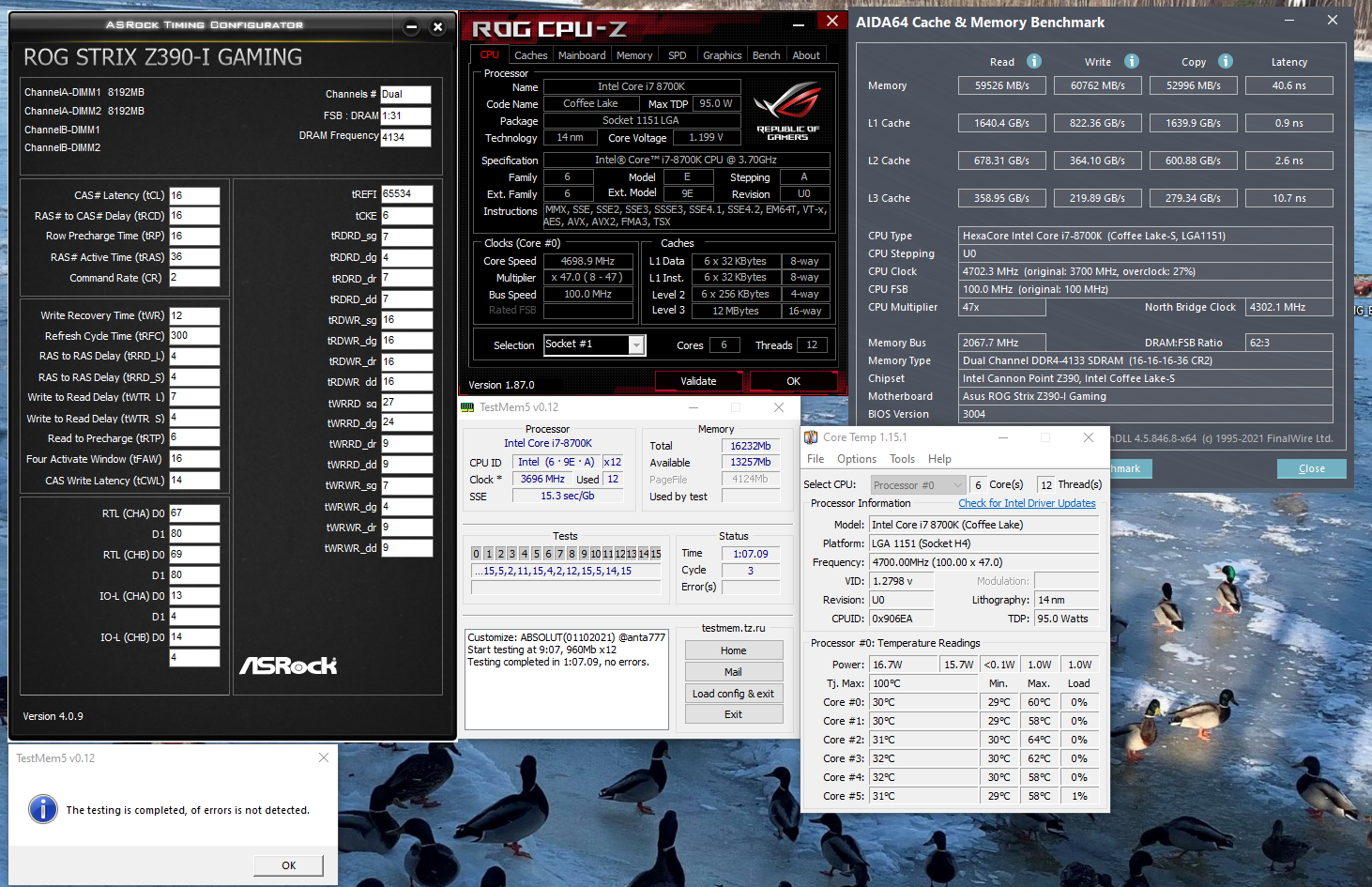Click the Close button in AIDA64 benchmark
This screenshot has height=887, width=1372.
tap(1312, 468)
